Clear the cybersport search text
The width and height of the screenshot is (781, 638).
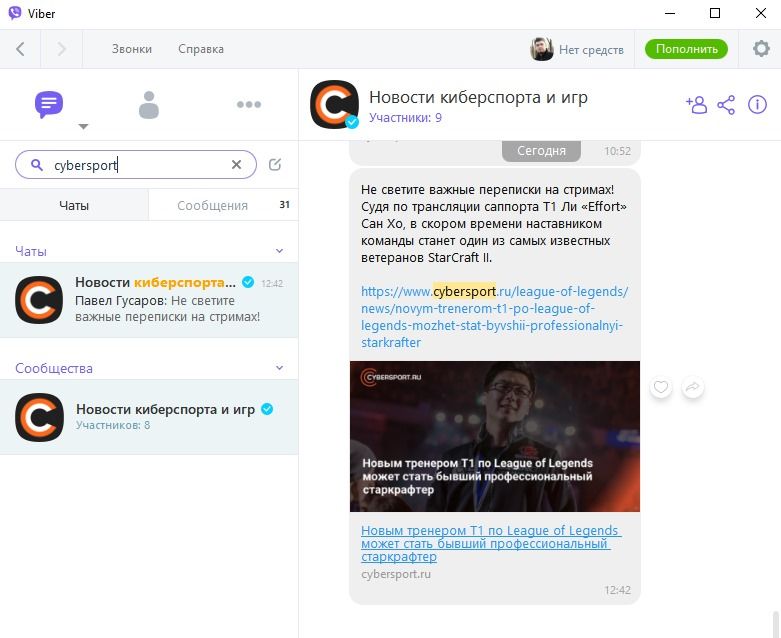(x=237, y=165)
